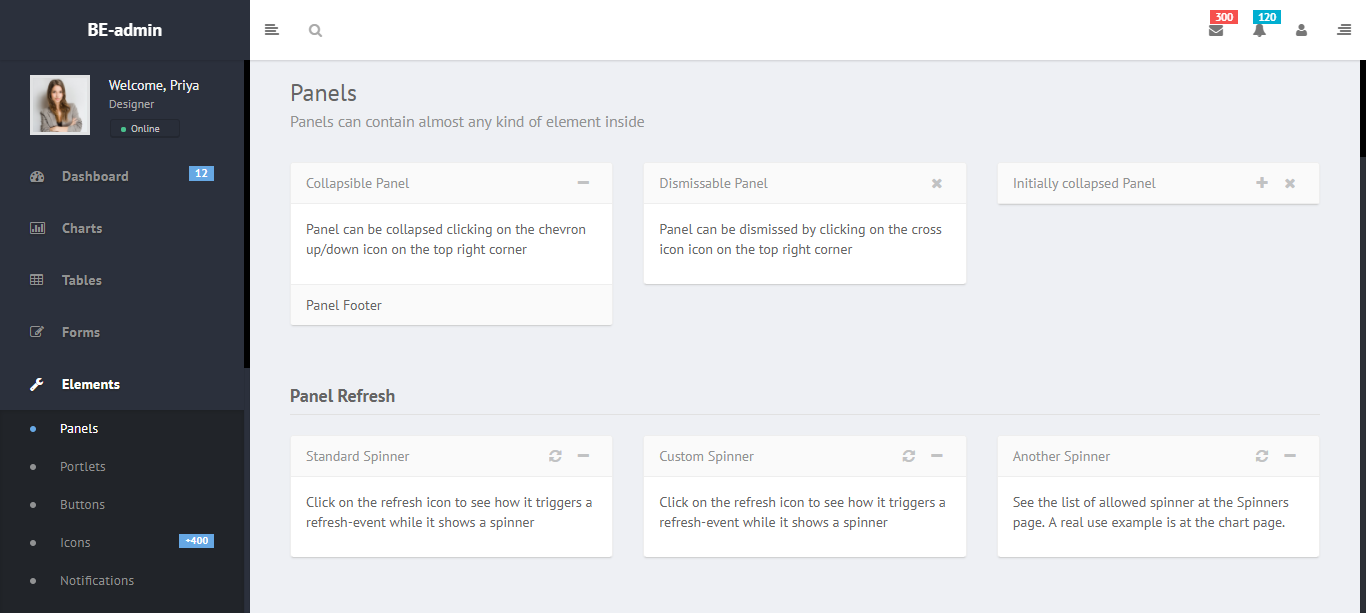Refresh the Another Spinner panel
Screen dimensions: 1366x613
(x=1262, y=456)
